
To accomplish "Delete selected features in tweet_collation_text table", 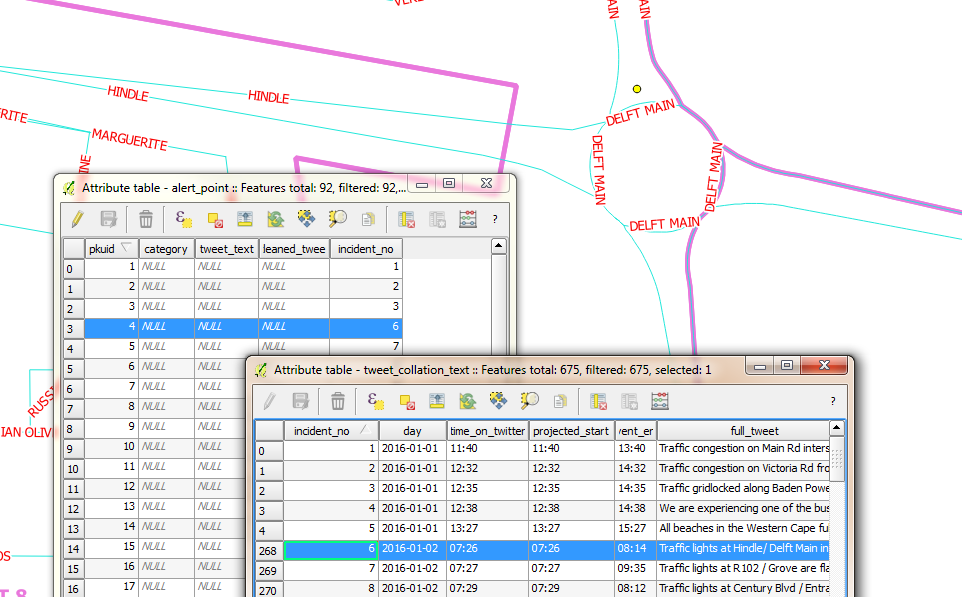I will tap(337, 401).
